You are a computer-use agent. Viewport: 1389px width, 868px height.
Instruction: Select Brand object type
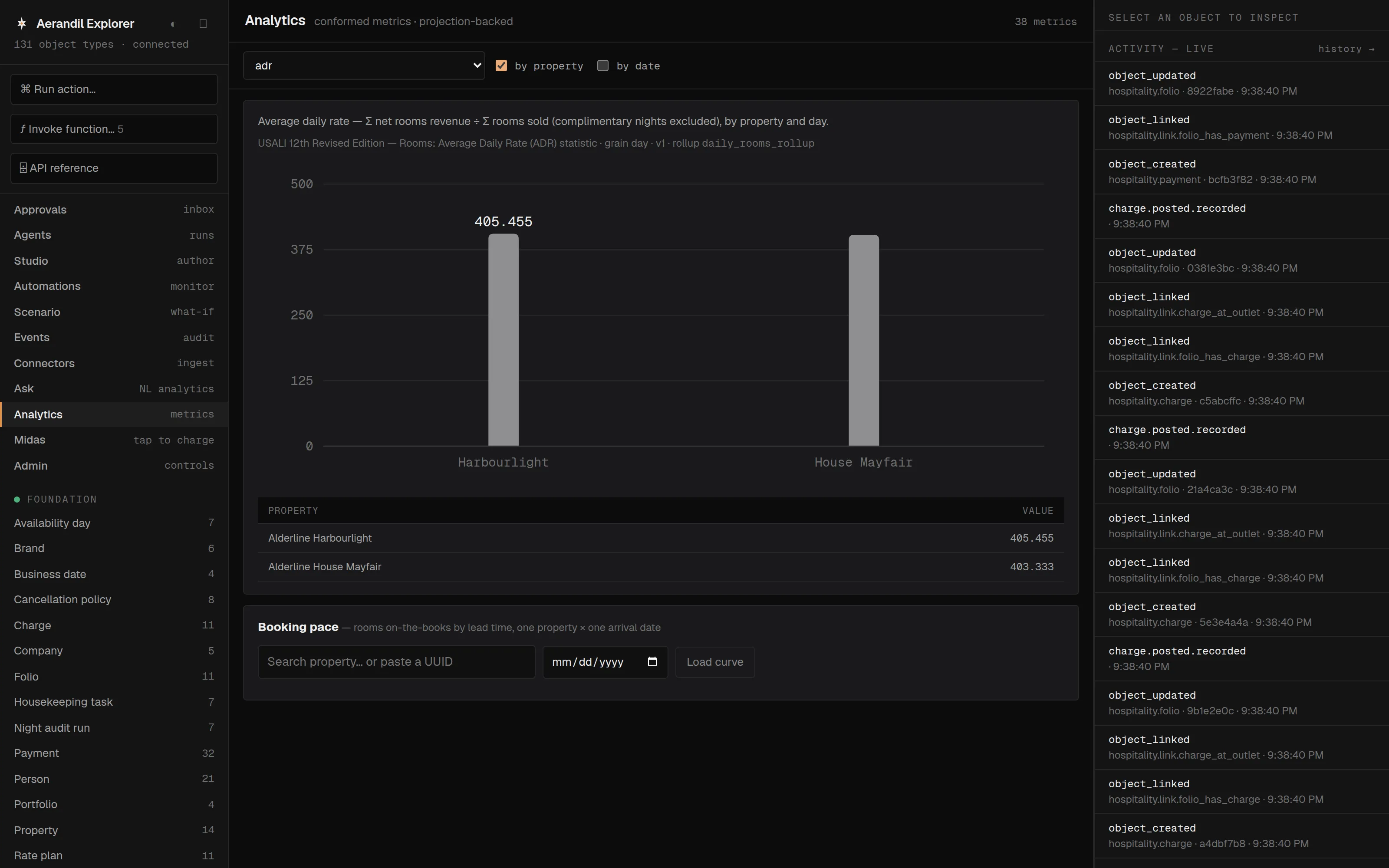click(x=114, y=548)
